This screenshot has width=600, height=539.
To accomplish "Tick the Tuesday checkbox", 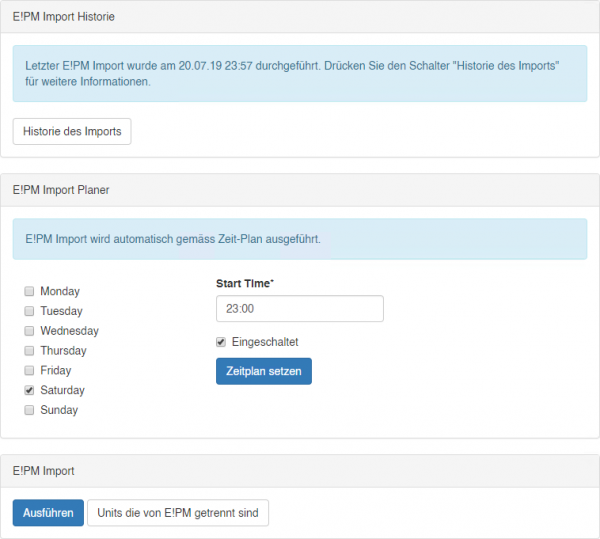I will (x=29, y=312).
